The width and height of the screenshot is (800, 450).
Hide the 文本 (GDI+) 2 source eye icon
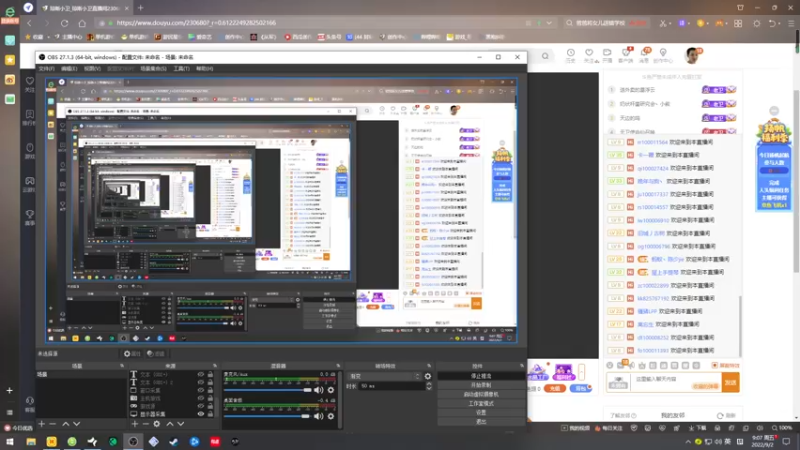tap(201, 382)
